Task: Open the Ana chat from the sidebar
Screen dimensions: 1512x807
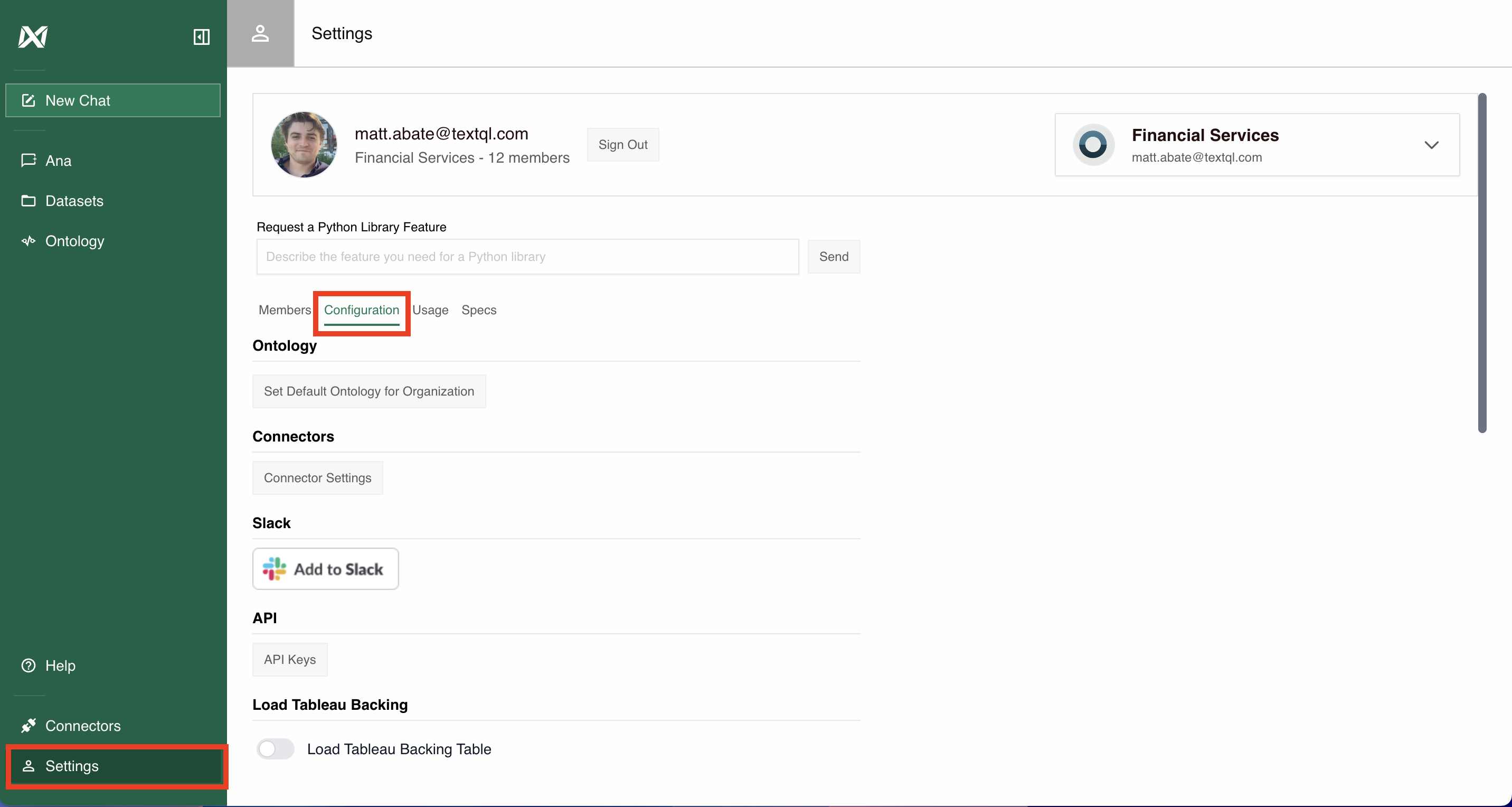Action: coord(59,161)
